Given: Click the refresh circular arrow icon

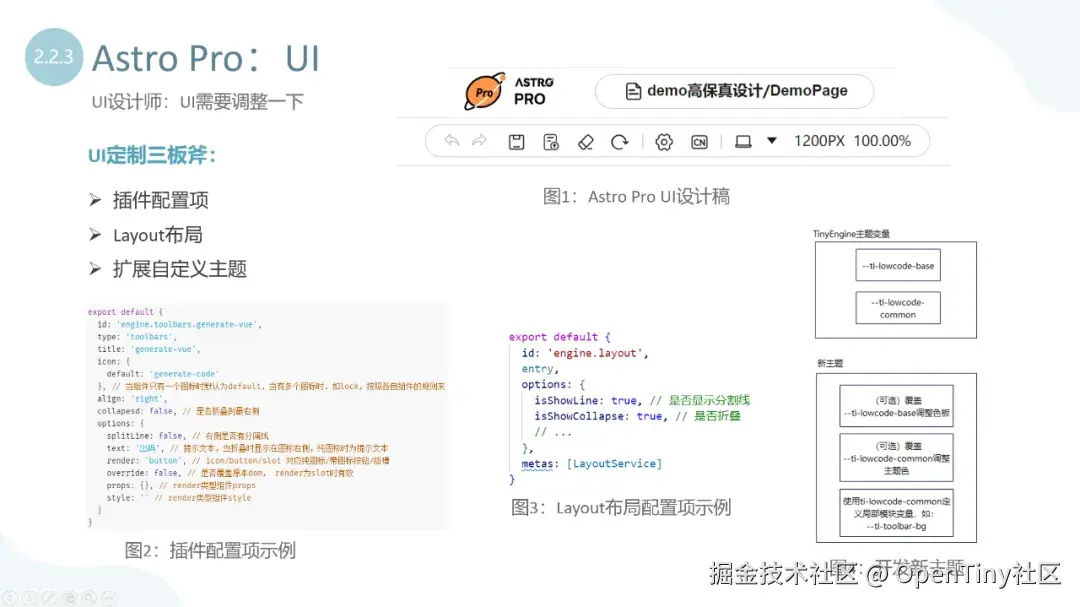Looking at the screenshot, I should [x=620, y=142].
